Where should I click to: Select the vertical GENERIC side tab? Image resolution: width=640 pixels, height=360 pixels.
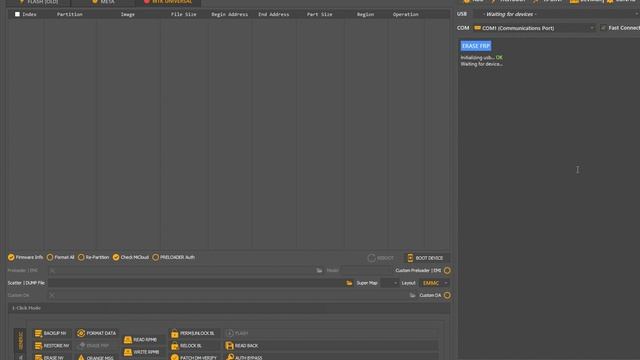click(x=20, y=340)
